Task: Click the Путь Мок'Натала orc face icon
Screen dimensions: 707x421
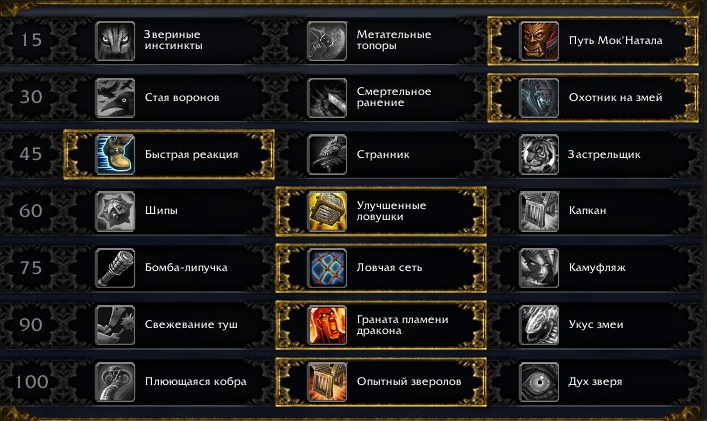Action: tap(539, 41)
